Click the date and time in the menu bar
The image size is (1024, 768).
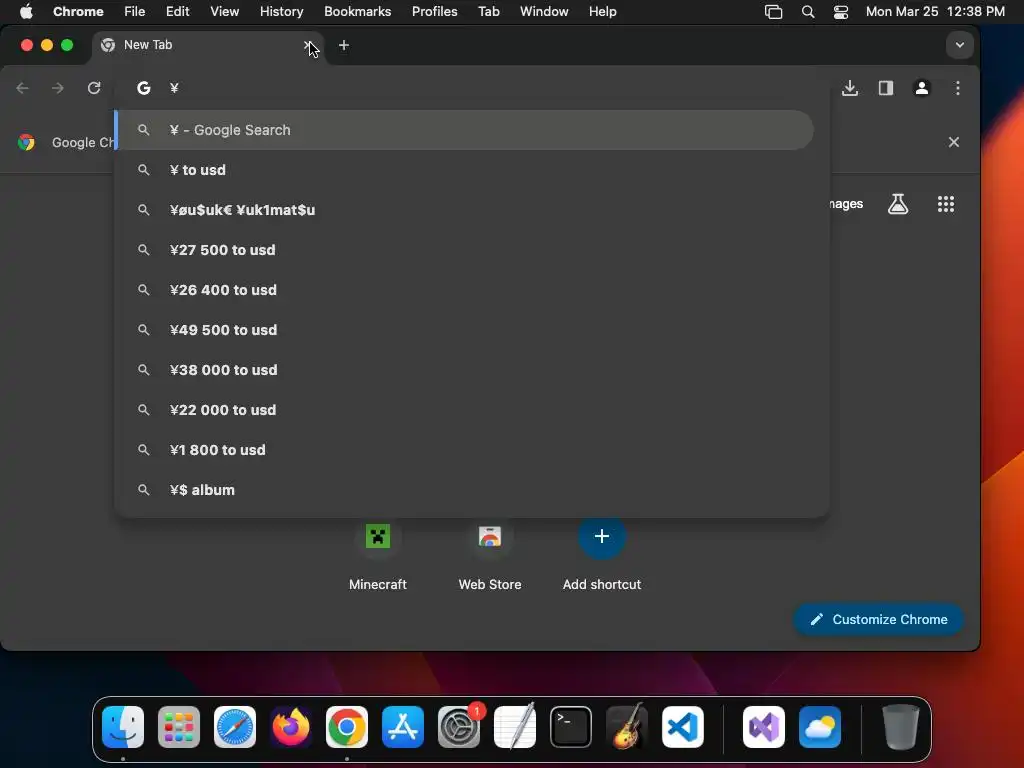click(935, 12)
